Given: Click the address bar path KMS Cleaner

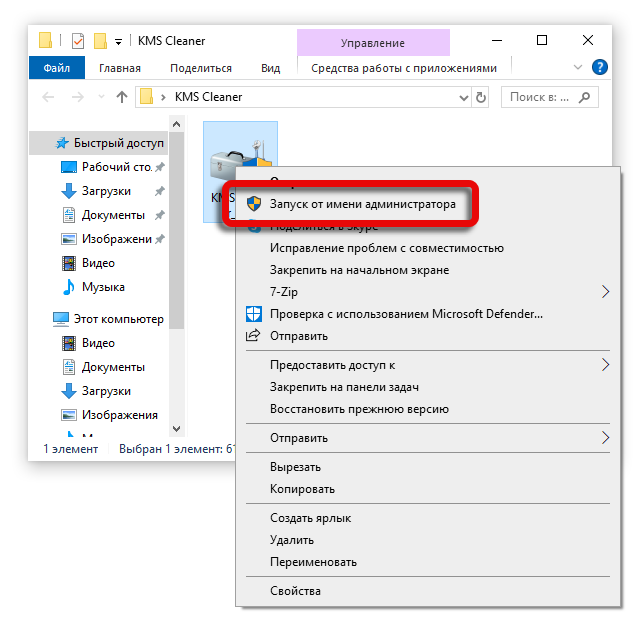Looking at the screenshot, I should coord(208,97).
